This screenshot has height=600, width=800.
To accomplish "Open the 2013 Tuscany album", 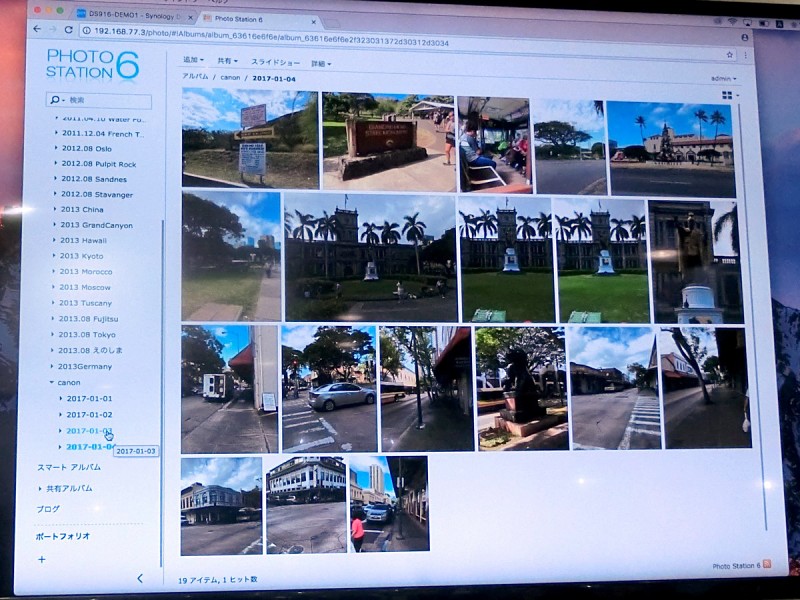I will (x=85, y=303).
